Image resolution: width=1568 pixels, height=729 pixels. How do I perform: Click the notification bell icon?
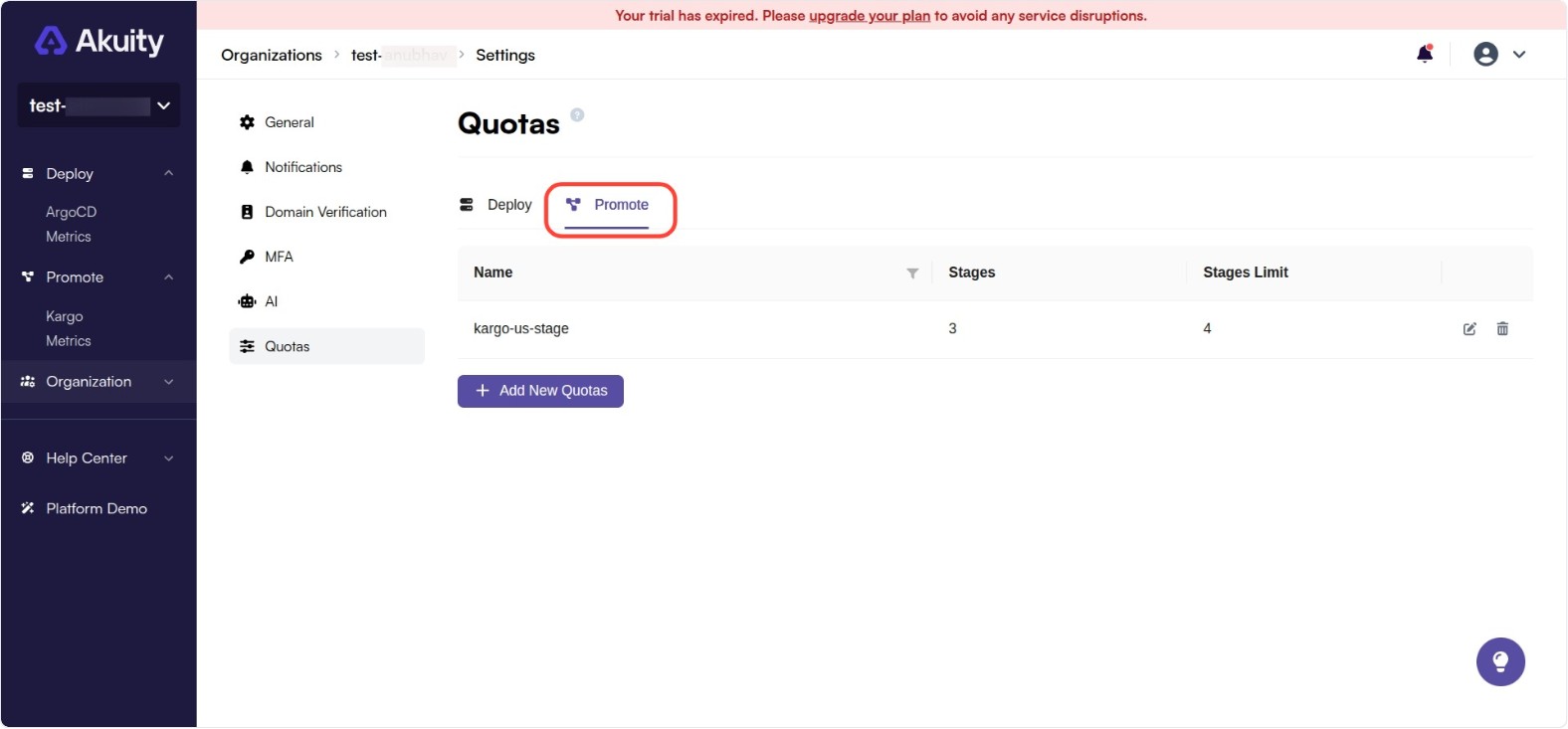(x=1424, y=55)
